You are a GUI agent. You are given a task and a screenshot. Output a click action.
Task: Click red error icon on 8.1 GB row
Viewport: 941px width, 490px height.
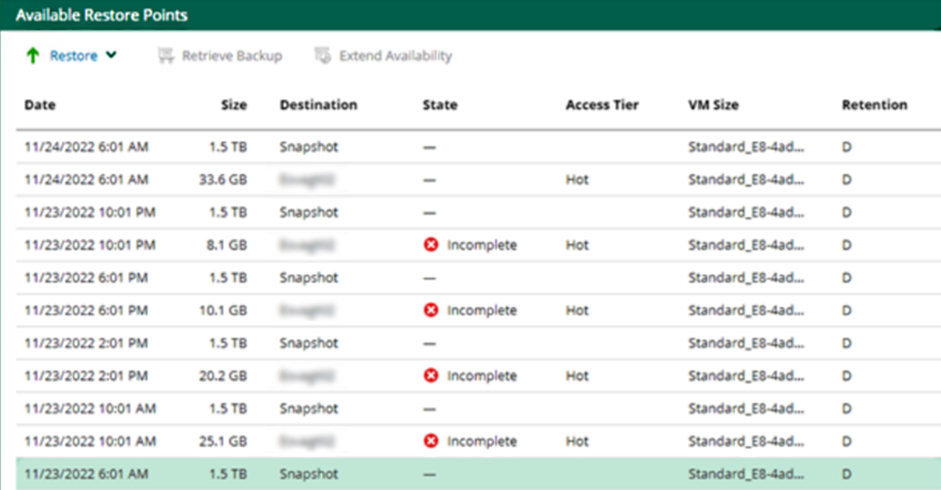[x=431, y=244]
